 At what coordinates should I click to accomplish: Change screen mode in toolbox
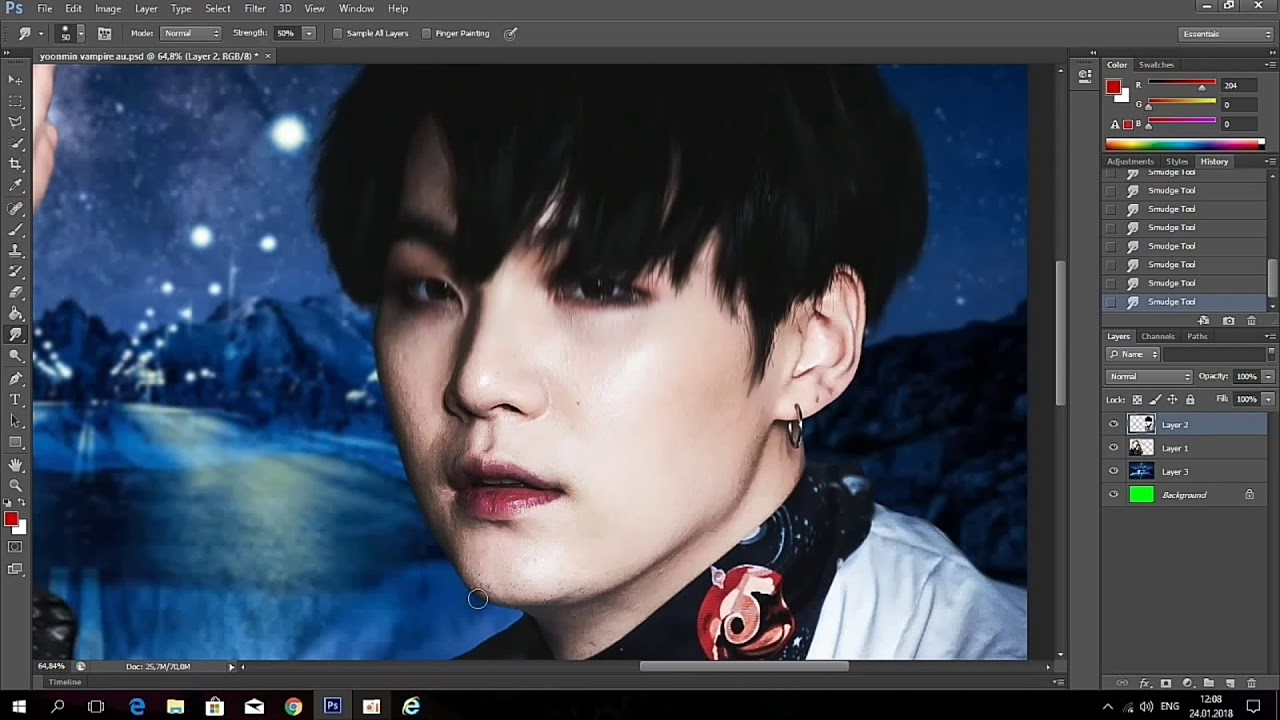tap(15, 569)
